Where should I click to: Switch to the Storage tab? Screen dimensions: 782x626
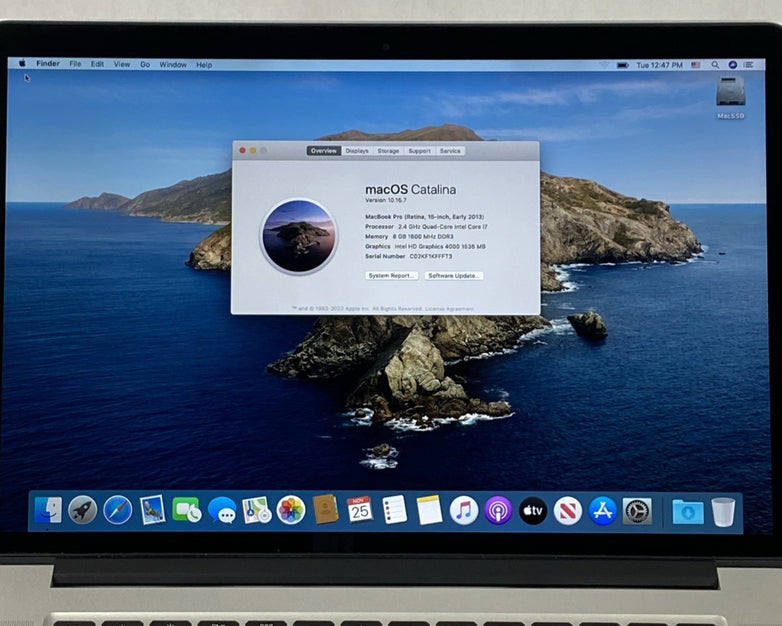pyautogui.click(x=388, y=151)
